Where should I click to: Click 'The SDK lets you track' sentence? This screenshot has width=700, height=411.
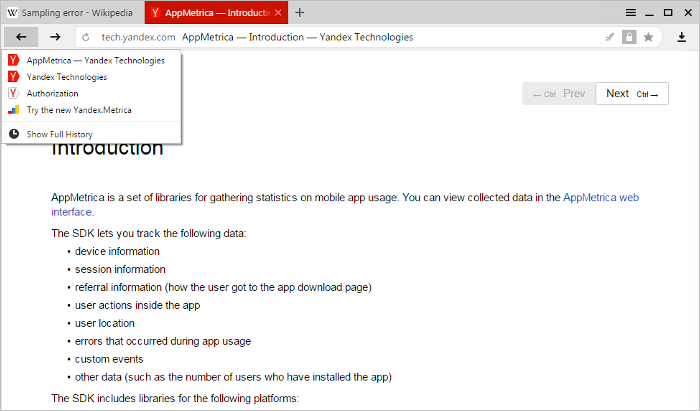coord(149,233)
